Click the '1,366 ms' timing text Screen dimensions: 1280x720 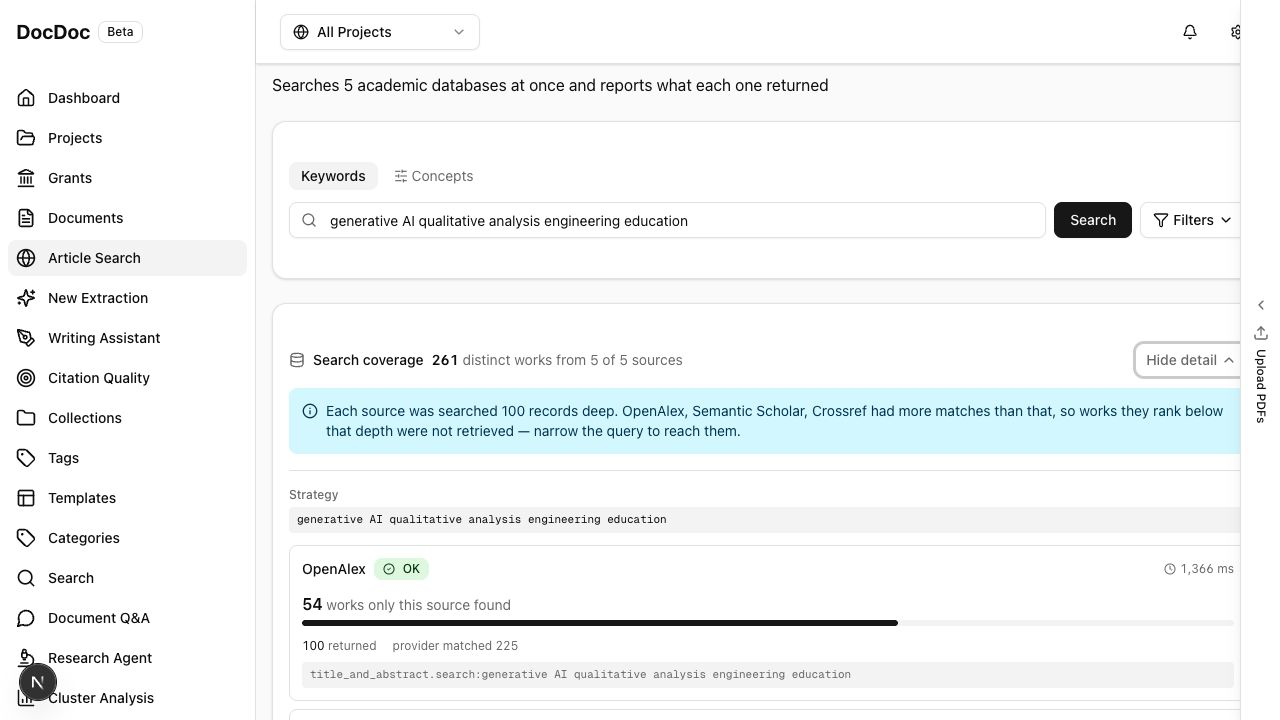click(x=1207, y=569)
